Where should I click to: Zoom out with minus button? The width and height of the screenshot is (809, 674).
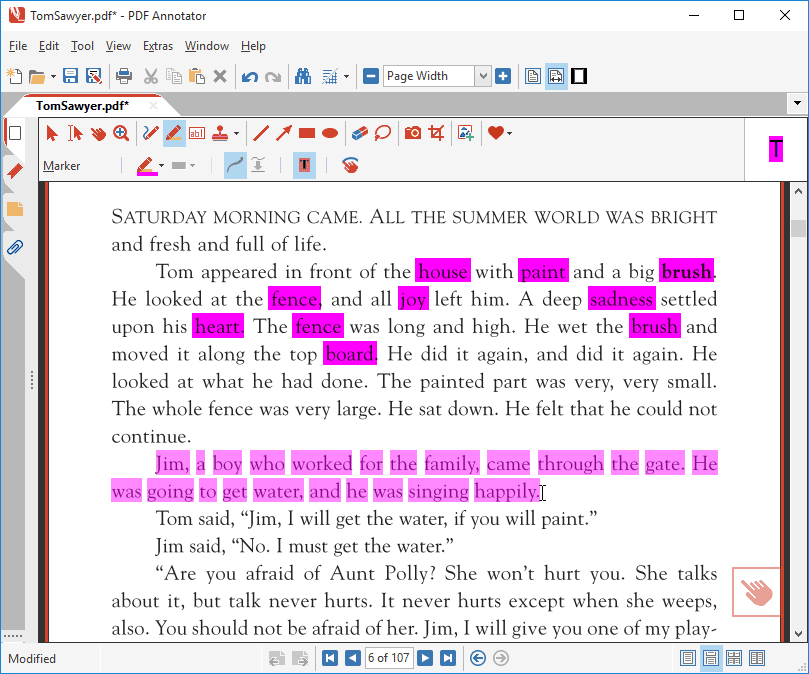[371, 76]
